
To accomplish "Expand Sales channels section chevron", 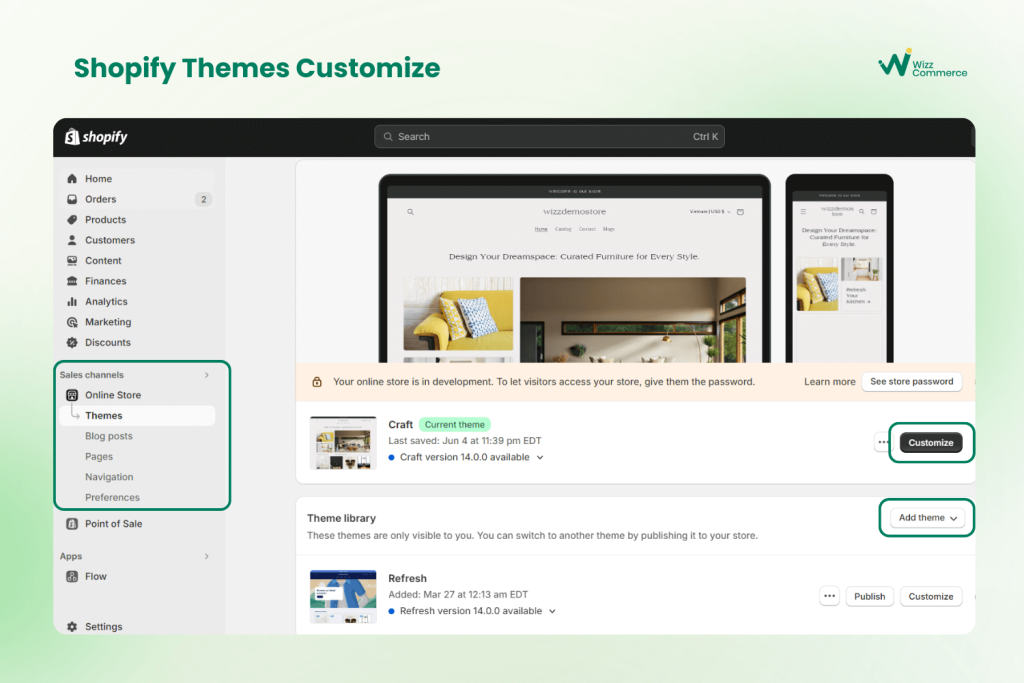I will tap(206, 375).
